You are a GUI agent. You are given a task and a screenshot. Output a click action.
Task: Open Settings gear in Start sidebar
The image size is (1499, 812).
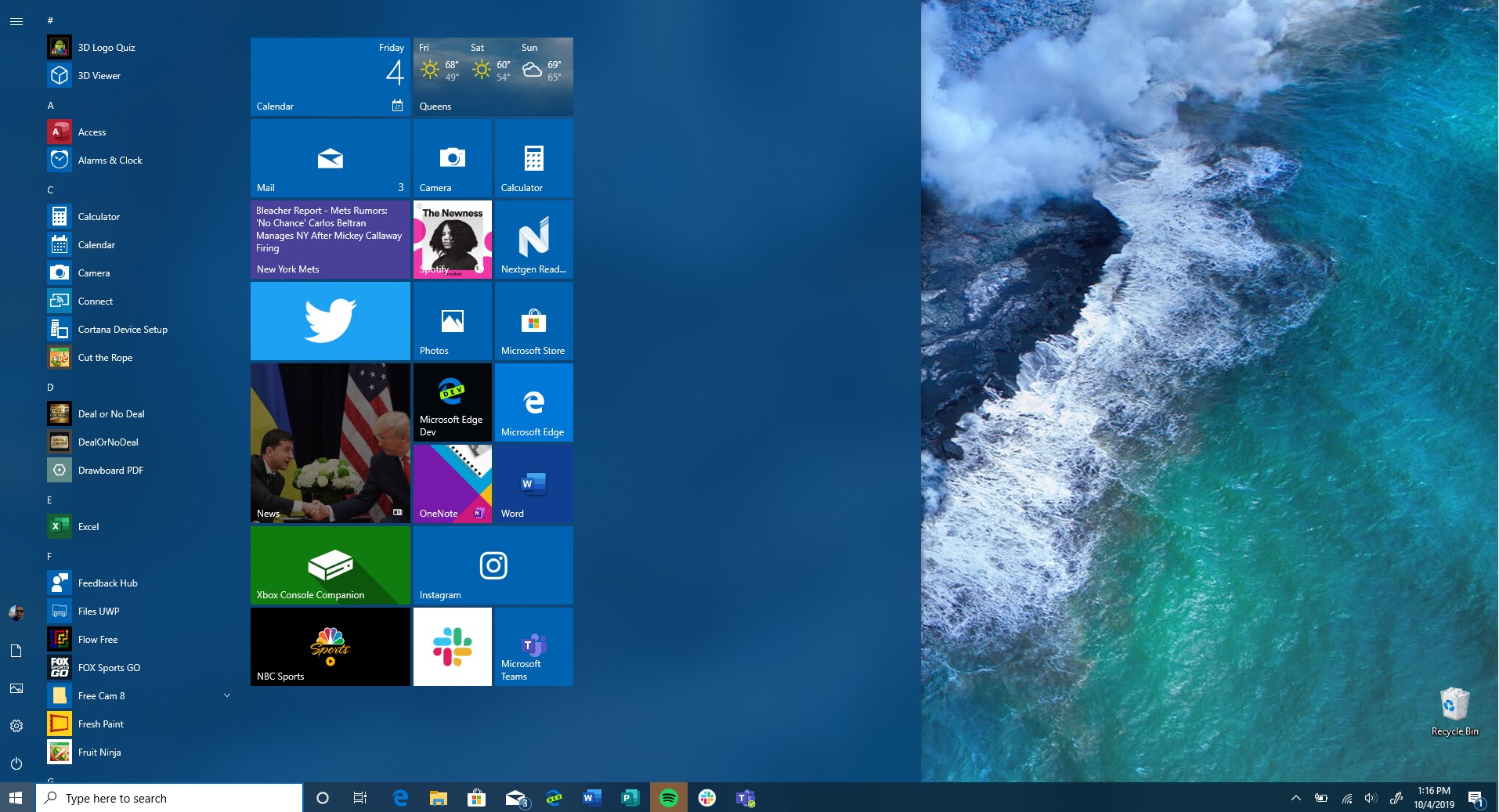16,726
